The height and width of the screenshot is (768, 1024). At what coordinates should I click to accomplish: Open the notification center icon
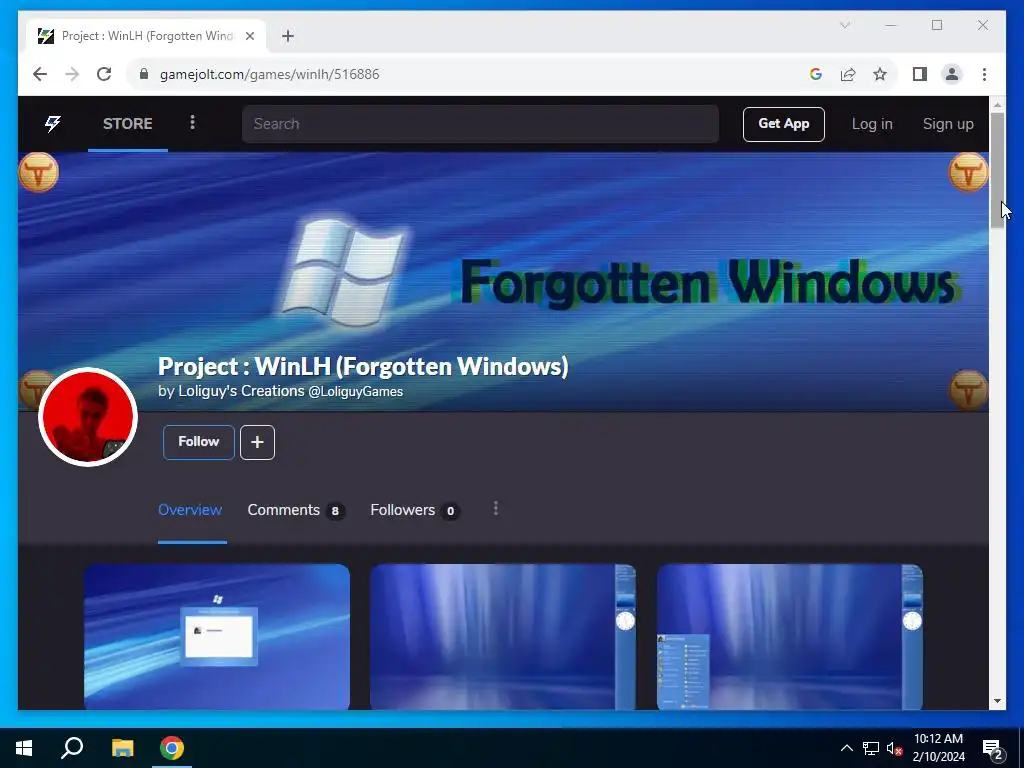[993, 749]
